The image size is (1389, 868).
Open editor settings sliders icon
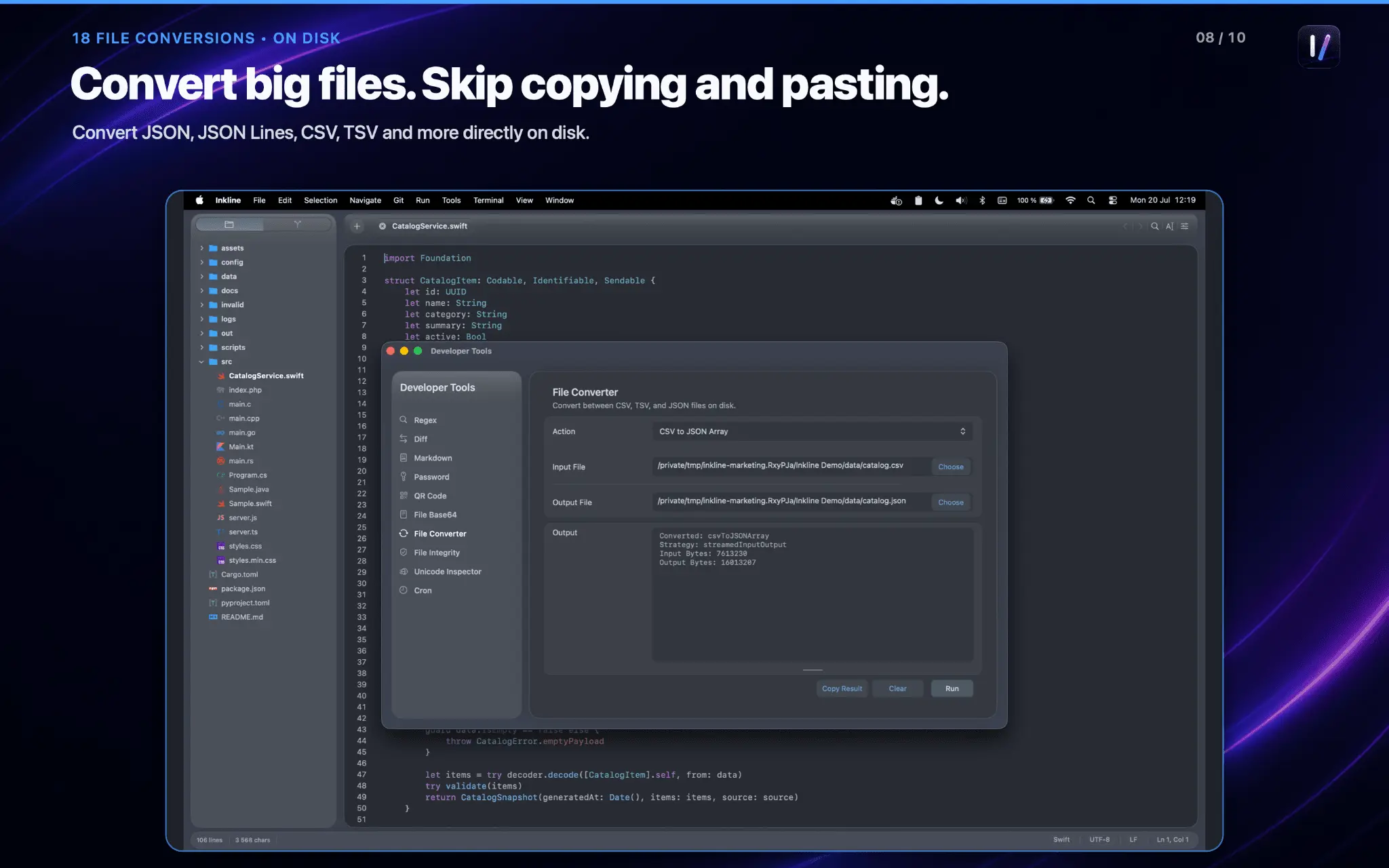coord(1184,226)
